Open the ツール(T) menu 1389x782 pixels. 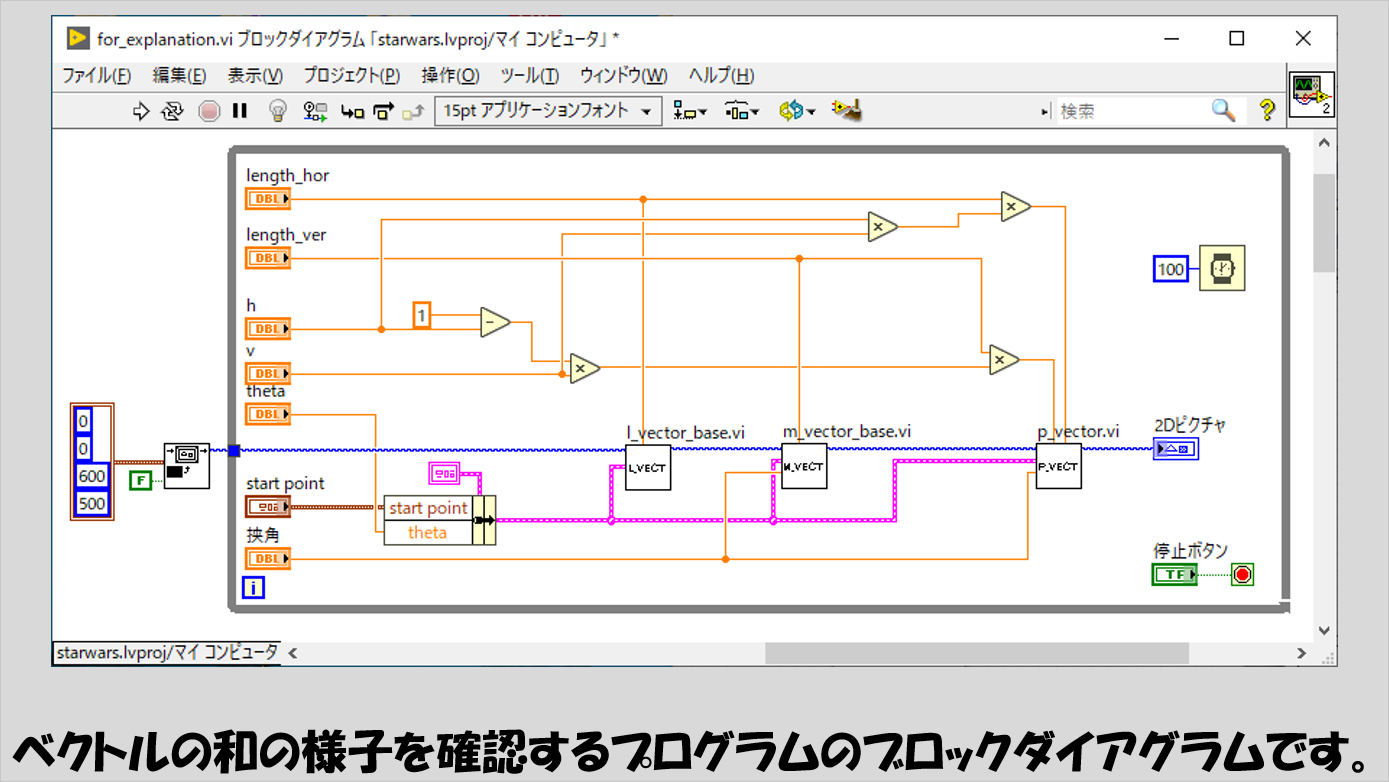(x=529, y=76)
